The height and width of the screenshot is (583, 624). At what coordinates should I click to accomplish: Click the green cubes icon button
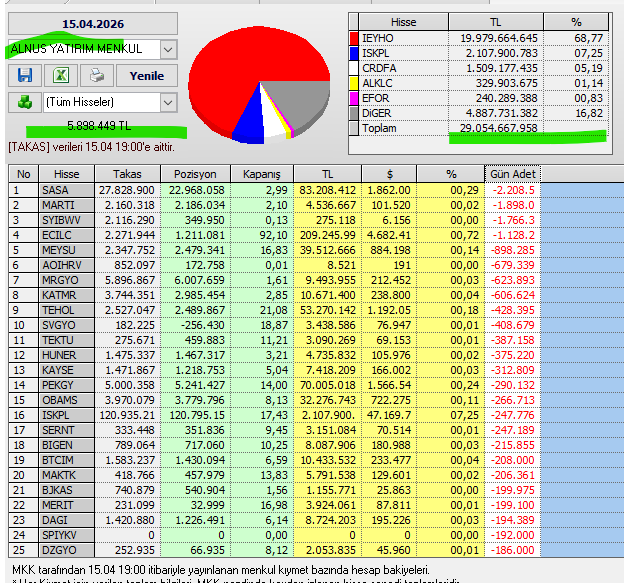point(25,102)
